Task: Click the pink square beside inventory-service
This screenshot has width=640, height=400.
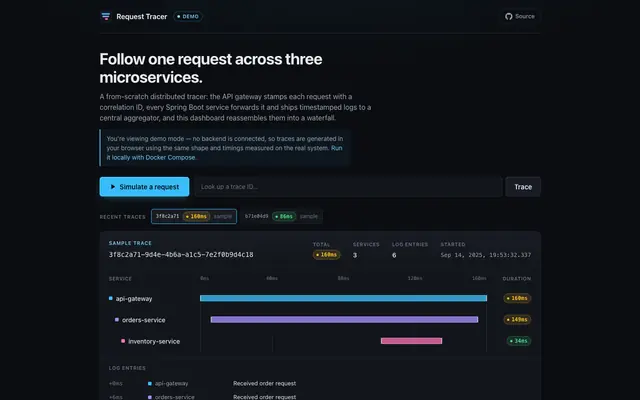Action: coord(123,341)
